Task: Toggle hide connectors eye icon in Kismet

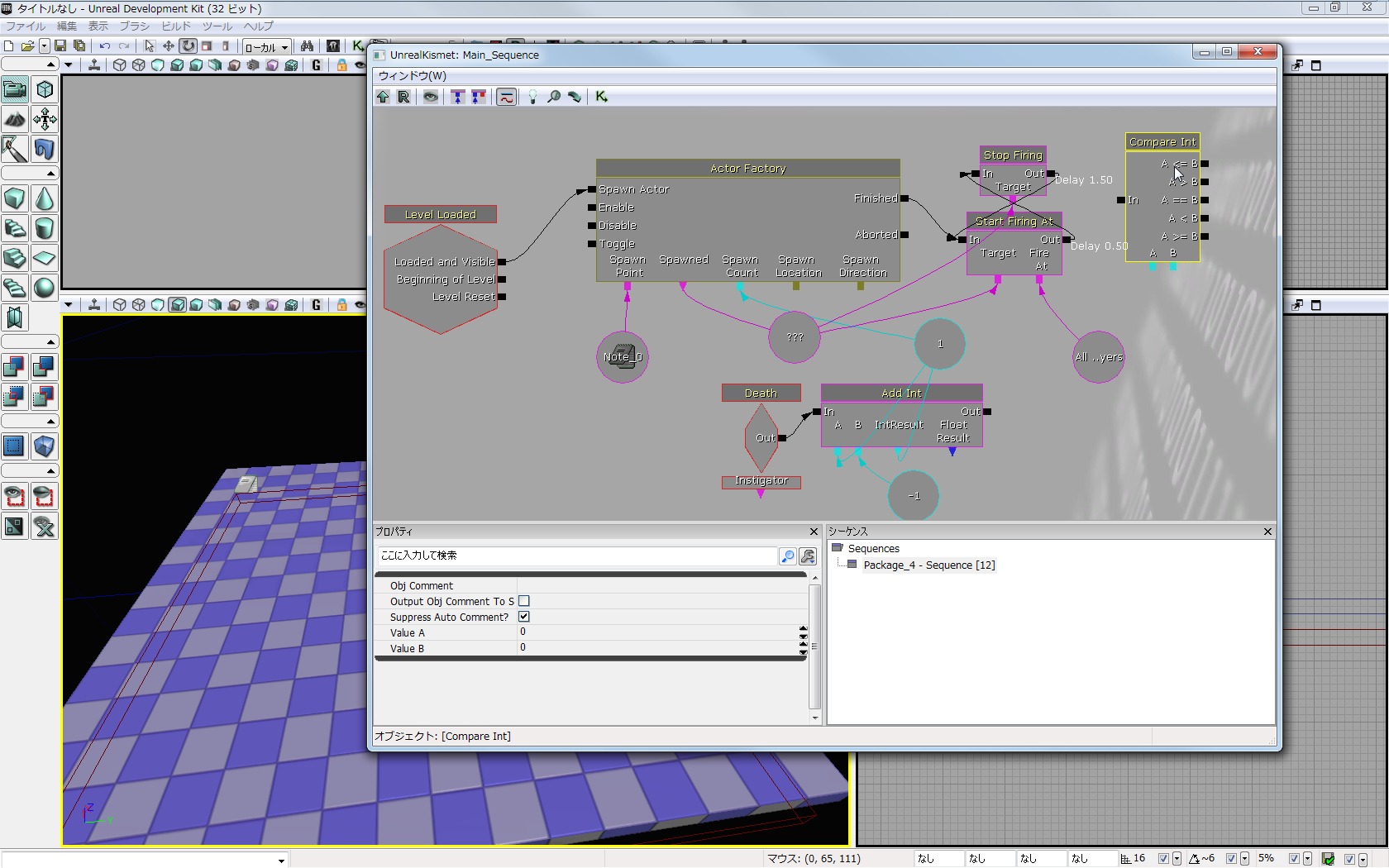Action: coord(431,97)
